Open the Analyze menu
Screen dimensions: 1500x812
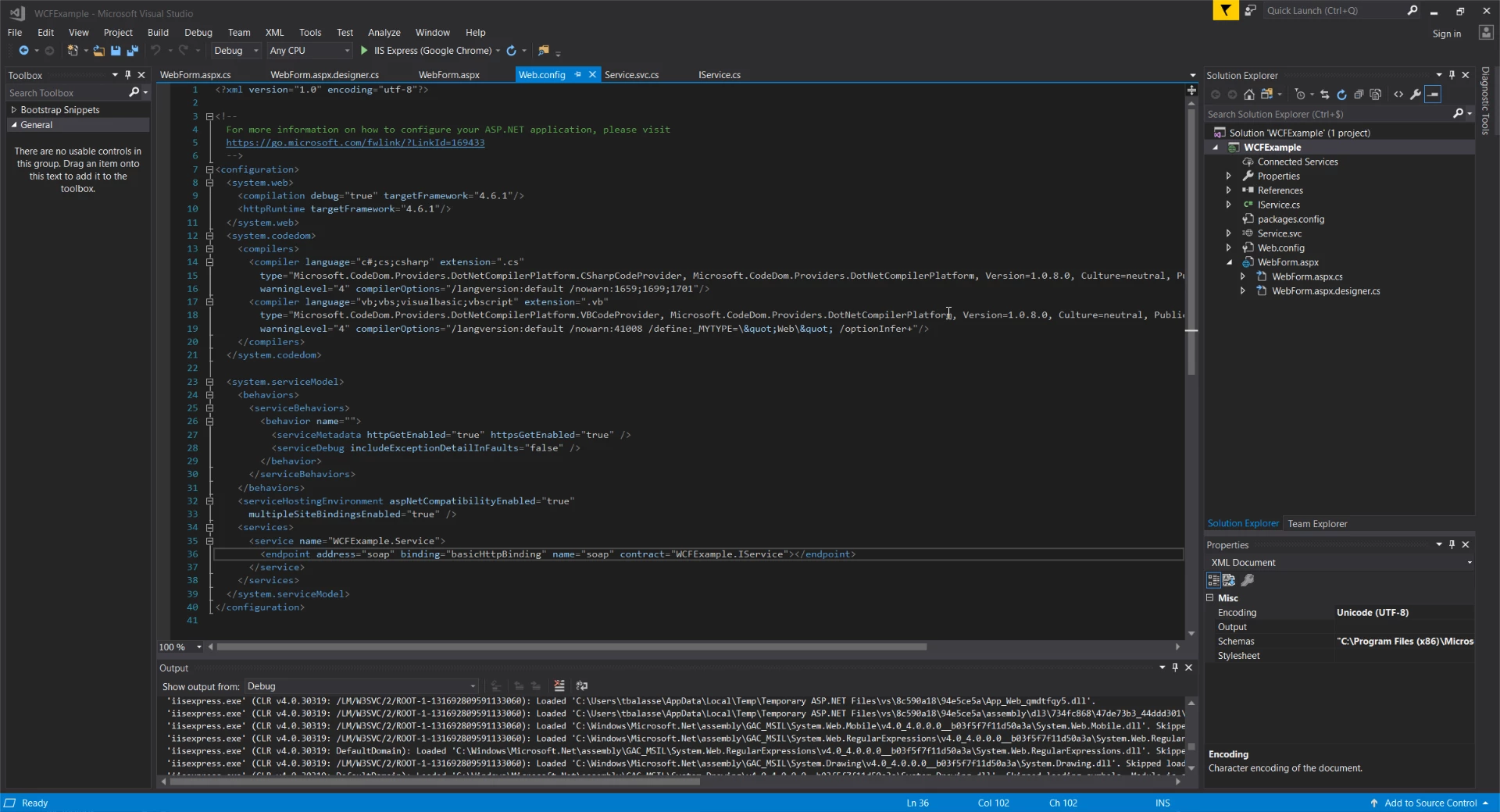click(384, 33)
